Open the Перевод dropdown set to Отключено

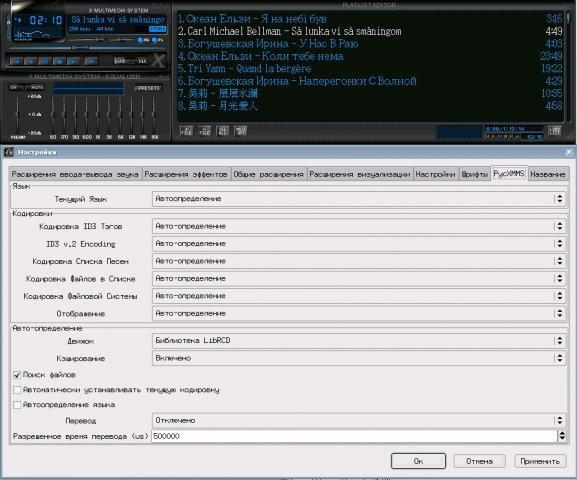click(359, 420)
